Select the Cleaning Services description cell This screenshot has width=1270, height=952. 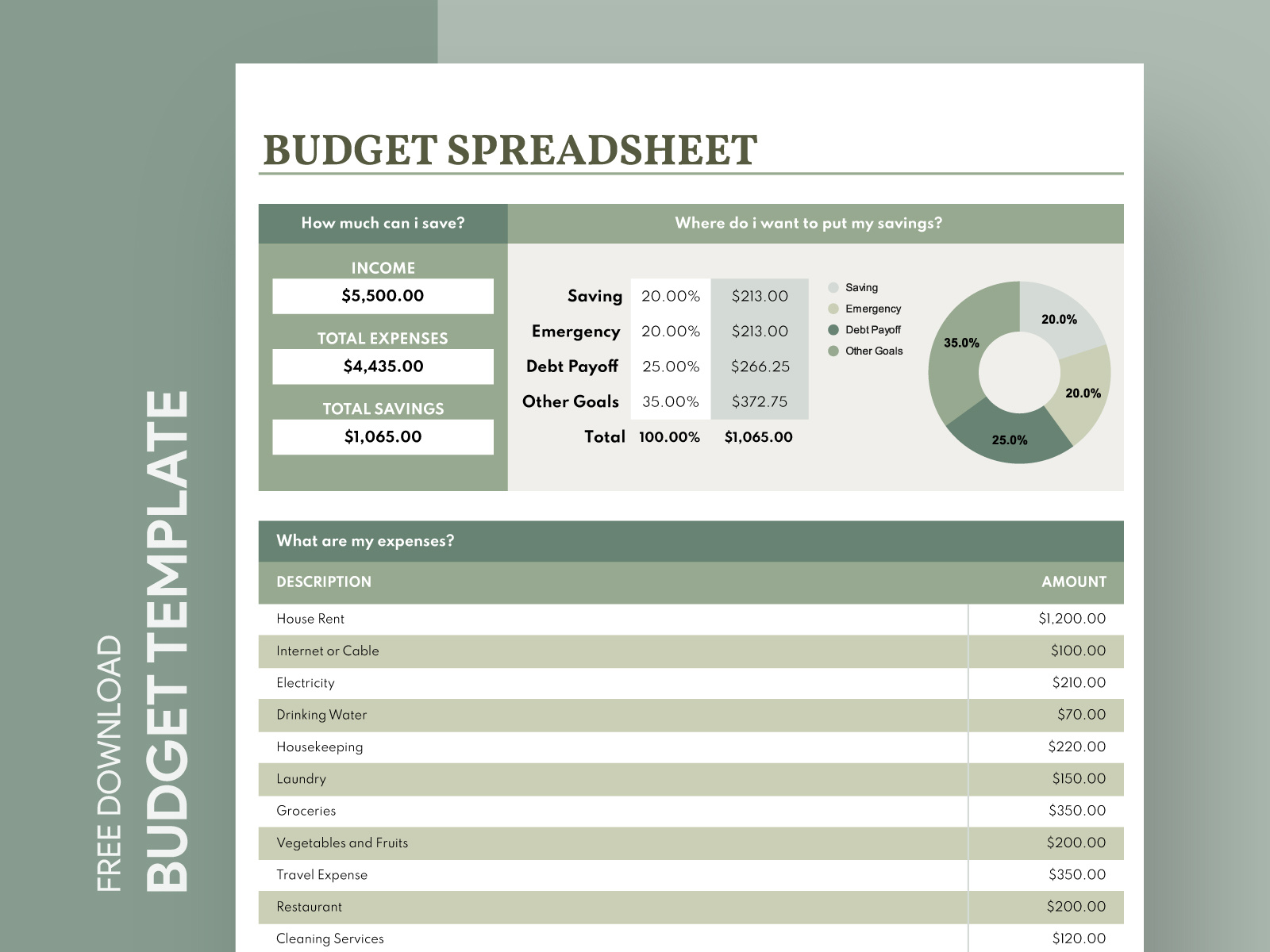pyautogui.click(x=613, y=939)
